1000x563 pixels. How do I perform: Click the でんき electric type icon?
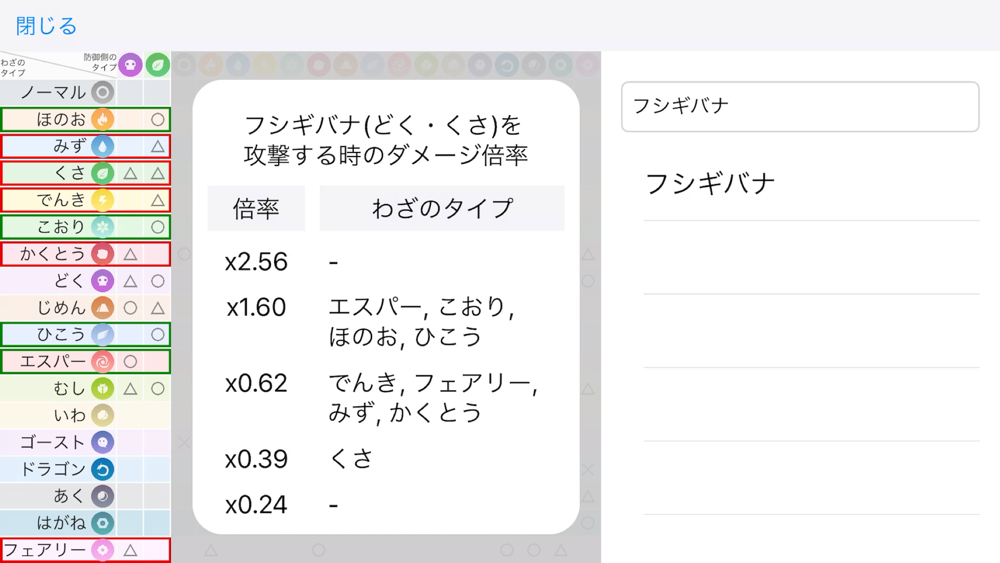pos(102,200)
